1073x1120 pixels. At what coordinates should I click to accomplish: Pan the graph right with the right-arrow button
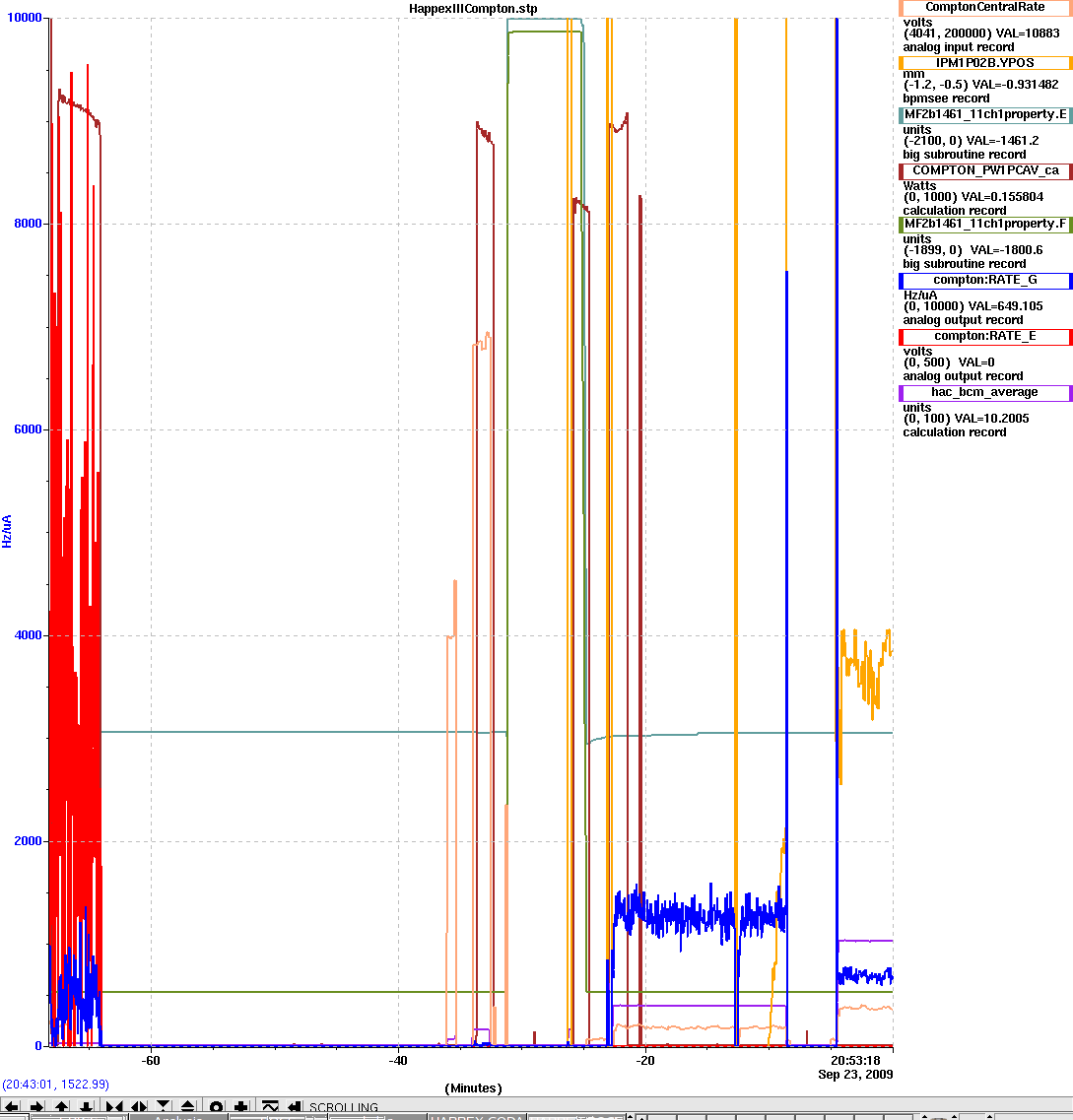pos(36,1107)
